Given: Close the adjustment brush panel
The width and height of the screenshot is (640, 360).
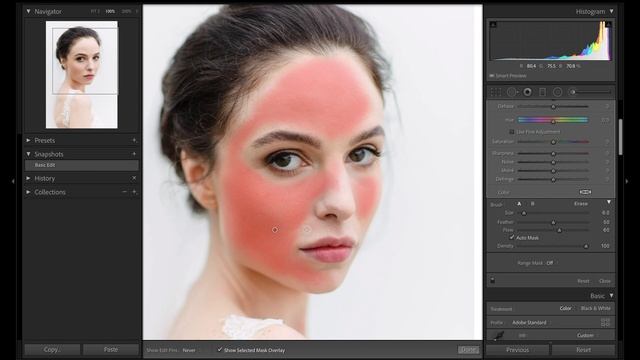Looking at the screenshot, I should tap(604, 281).
